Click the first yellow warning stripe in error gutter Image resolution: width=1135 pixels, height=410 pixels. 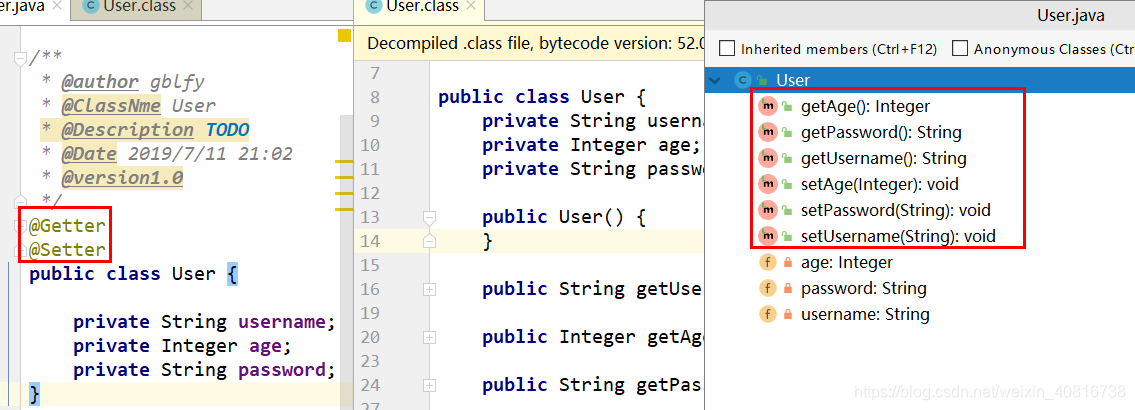(x=344, y=161)
